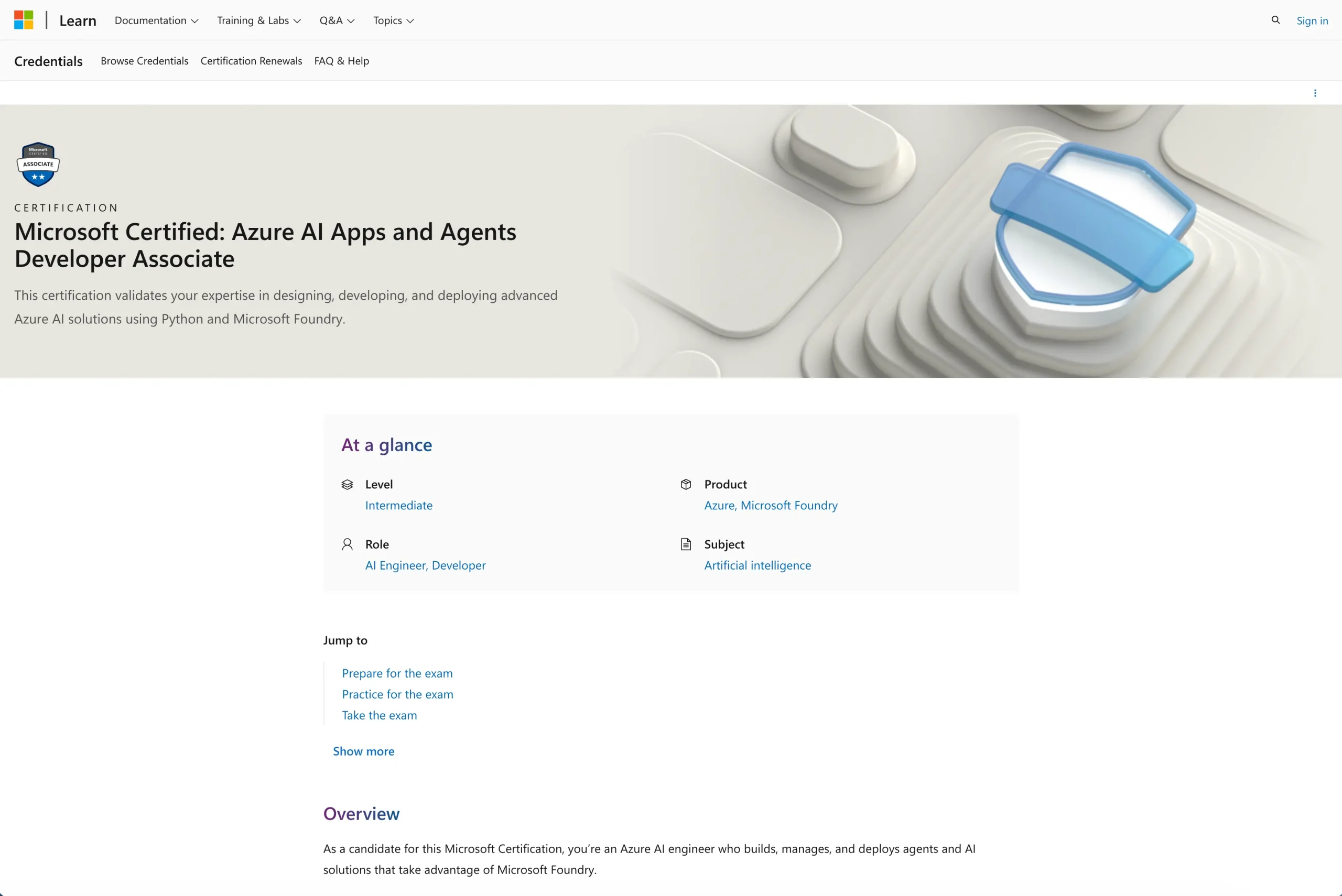This screenshot has width=1342, height=896.
Task: Select the Intermediate level link
Action: (x=399, y=506)
